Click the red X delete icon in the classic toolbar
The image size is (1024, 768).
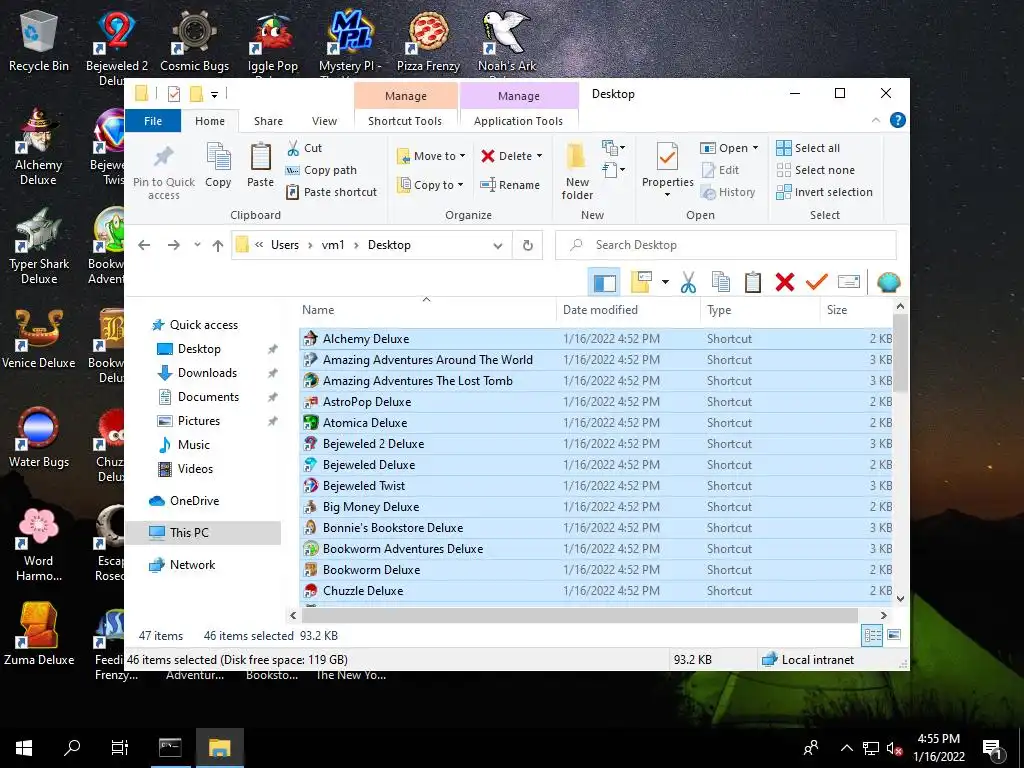(785, 282)
